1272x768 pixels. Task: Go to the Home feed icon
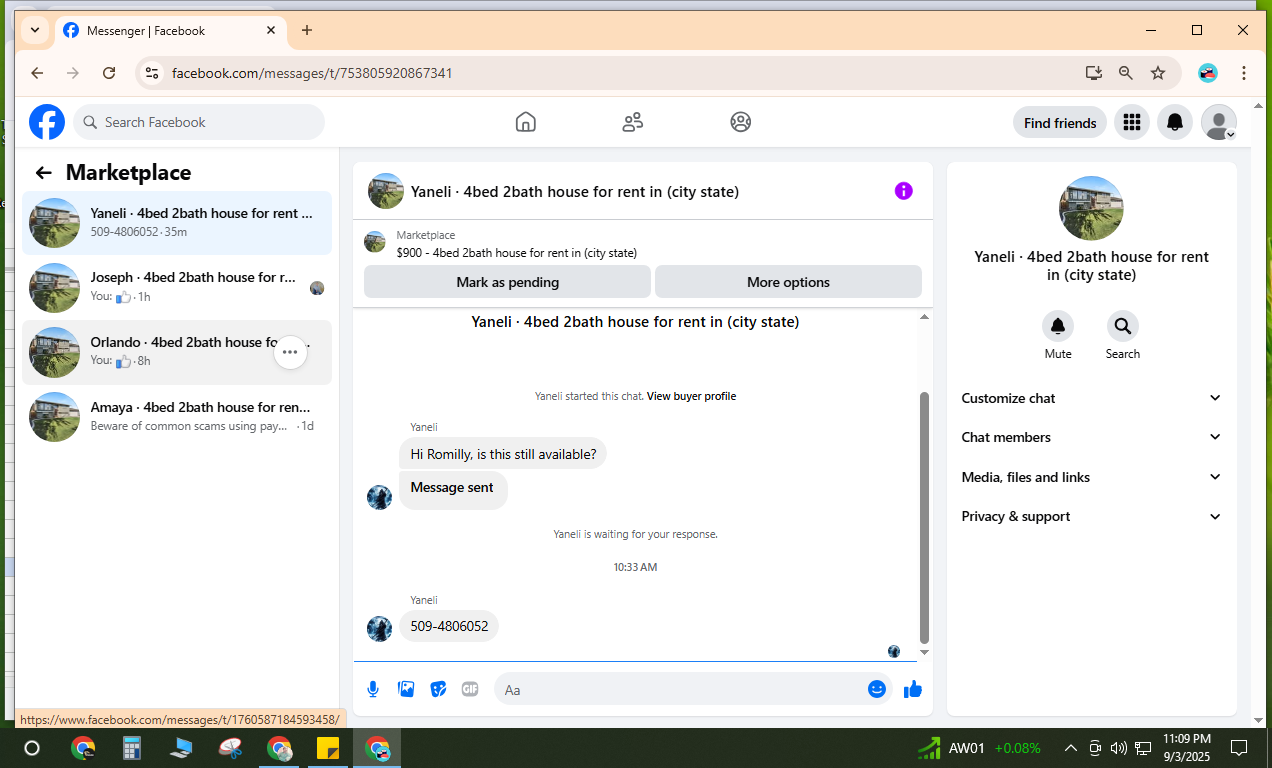pyautogui.click(x=526, y=122)
